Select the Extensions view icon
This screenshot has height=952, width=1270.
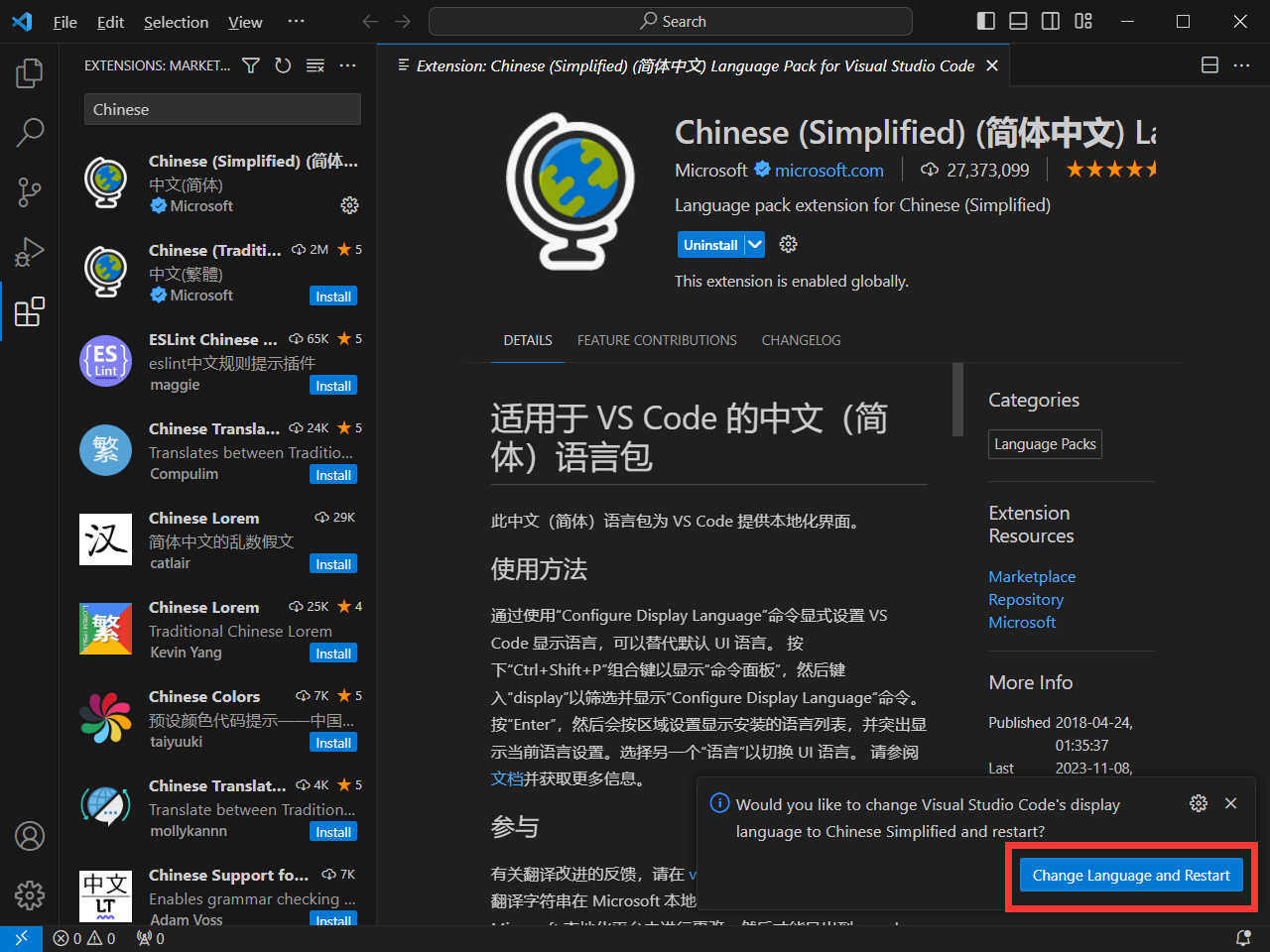click(30, 311)
